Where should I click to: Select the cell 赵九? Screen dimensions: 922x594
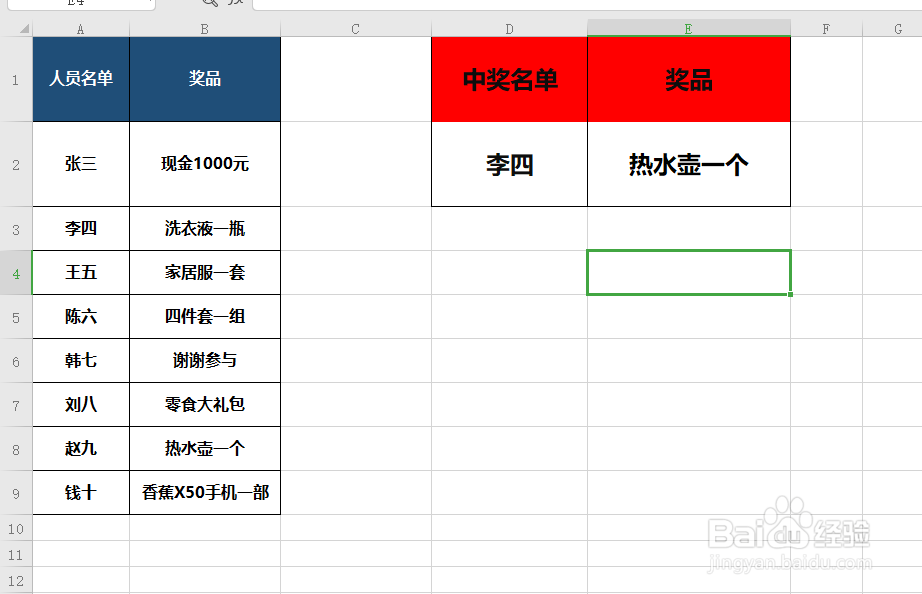tap(81, 449)
